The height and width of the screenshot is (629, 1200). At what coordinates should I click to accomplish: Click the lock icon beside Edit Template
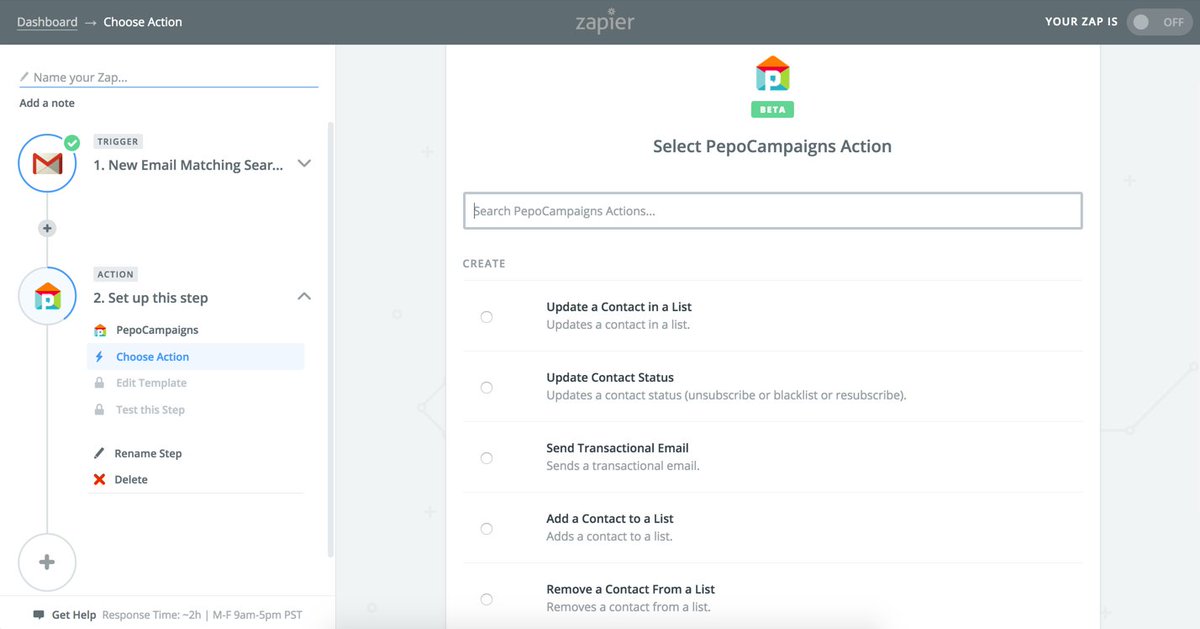pyautogui.click(x=99, y=383)
